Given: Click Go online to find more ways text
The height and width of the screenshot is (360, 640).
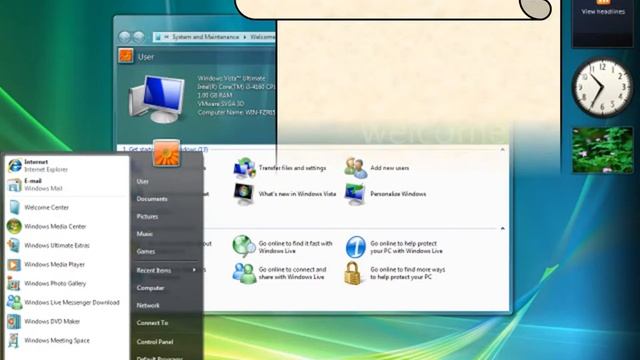Looking at the screenshot, I should pyautogui.click(x=408, y=273).
